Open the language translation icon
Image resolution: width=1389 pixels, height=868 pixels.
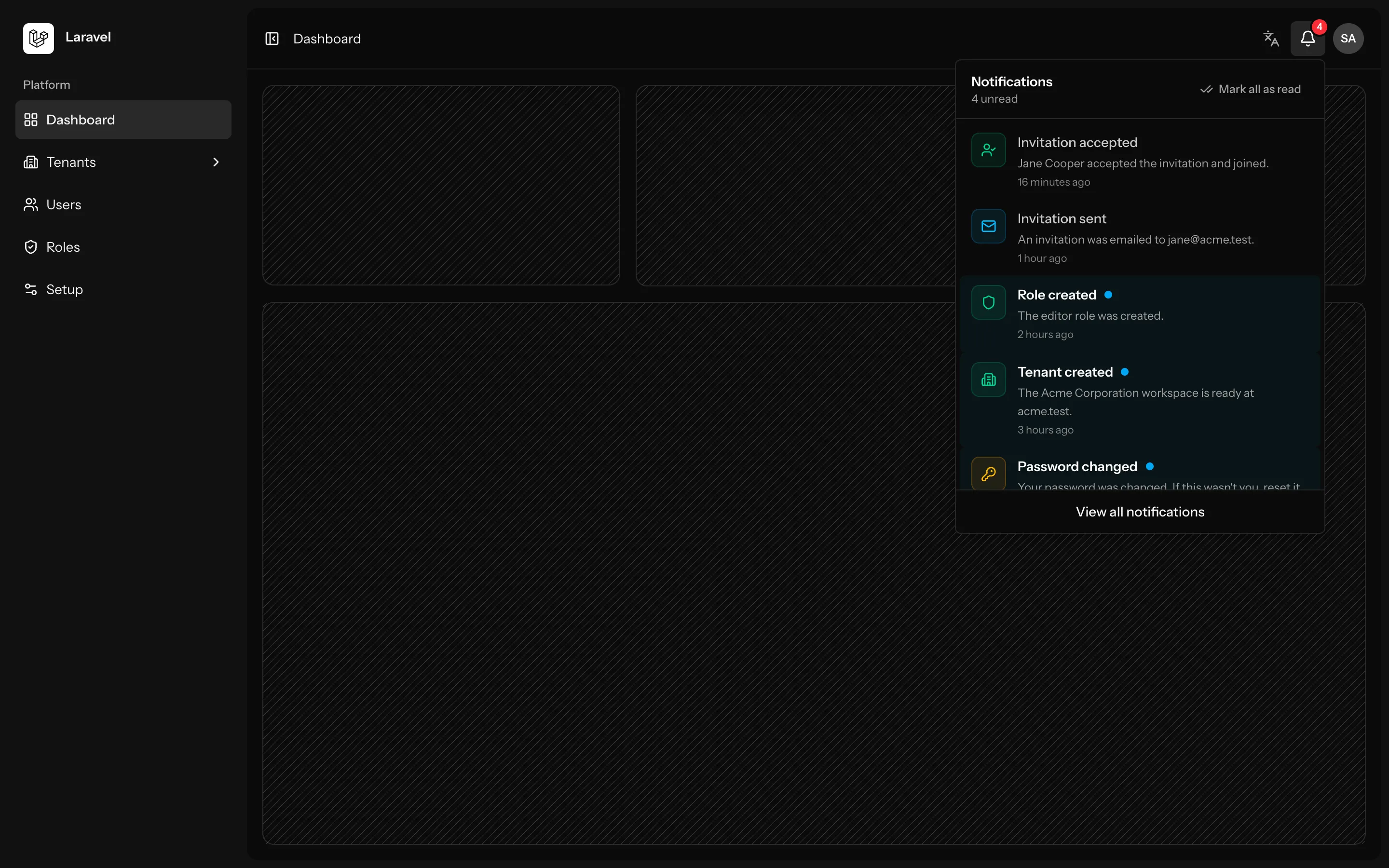coord(1271,39)
